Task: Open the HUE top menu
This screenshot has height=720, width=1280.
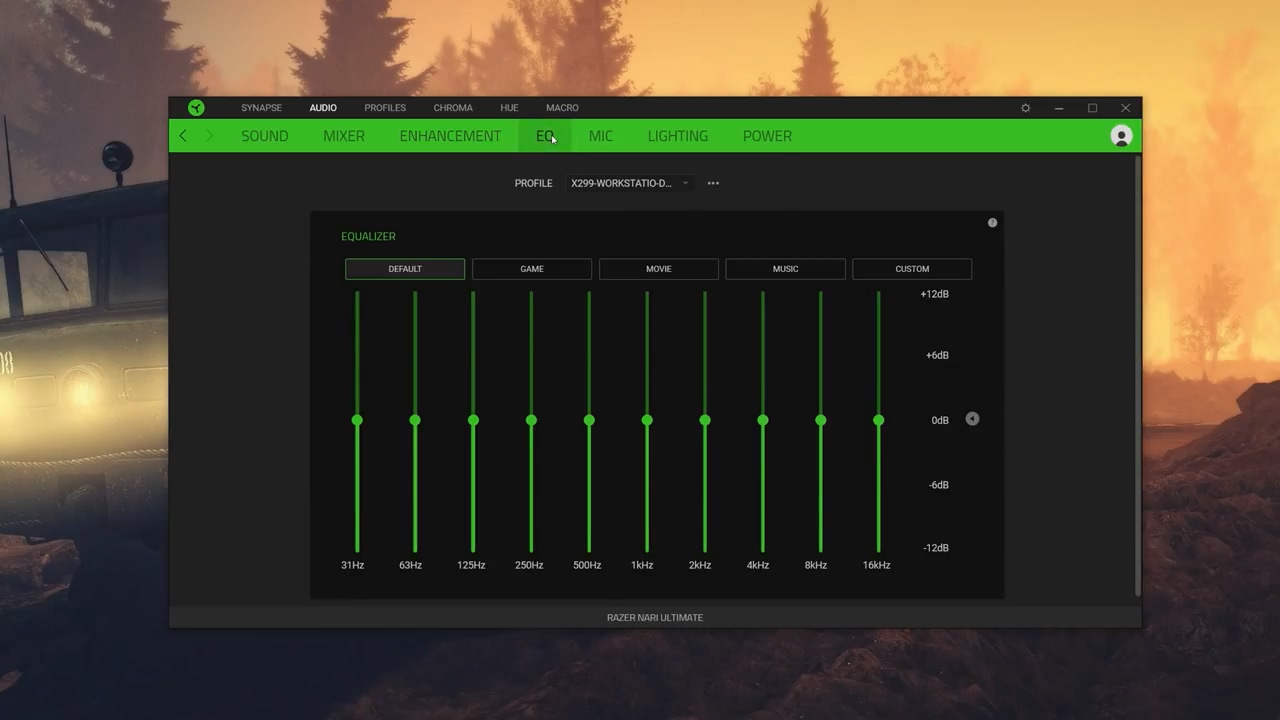Action: point(509,108)
